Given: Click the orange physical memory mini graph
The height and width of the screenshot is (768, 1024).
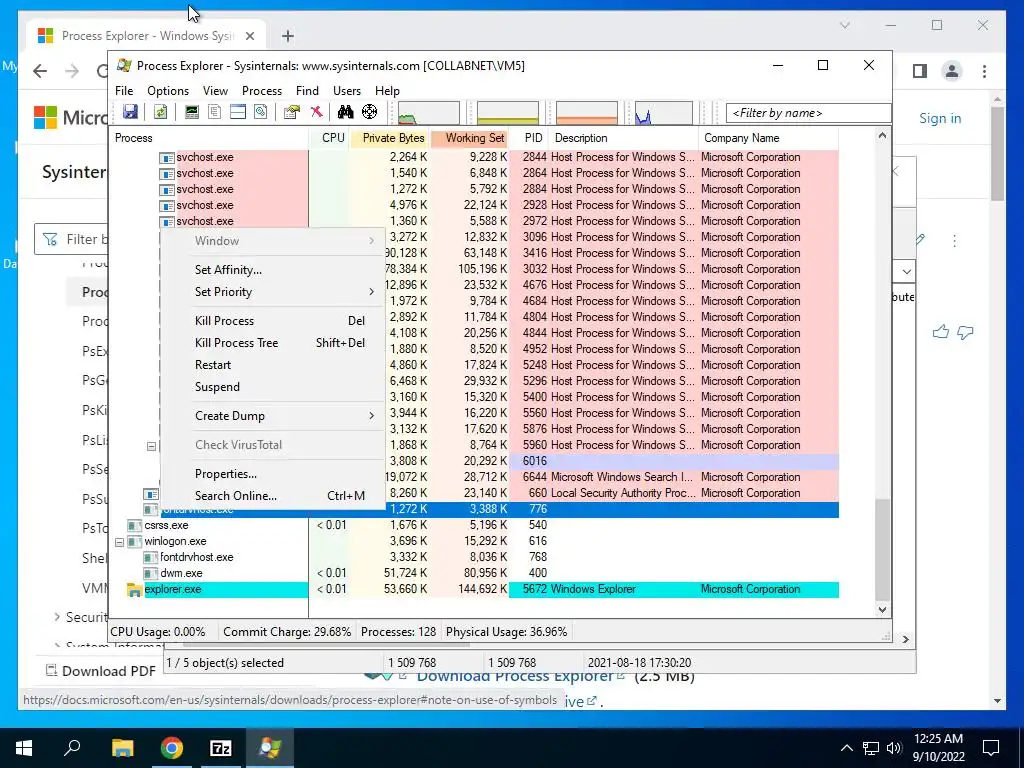Looking at the screenshot, I should pos(586,113).
